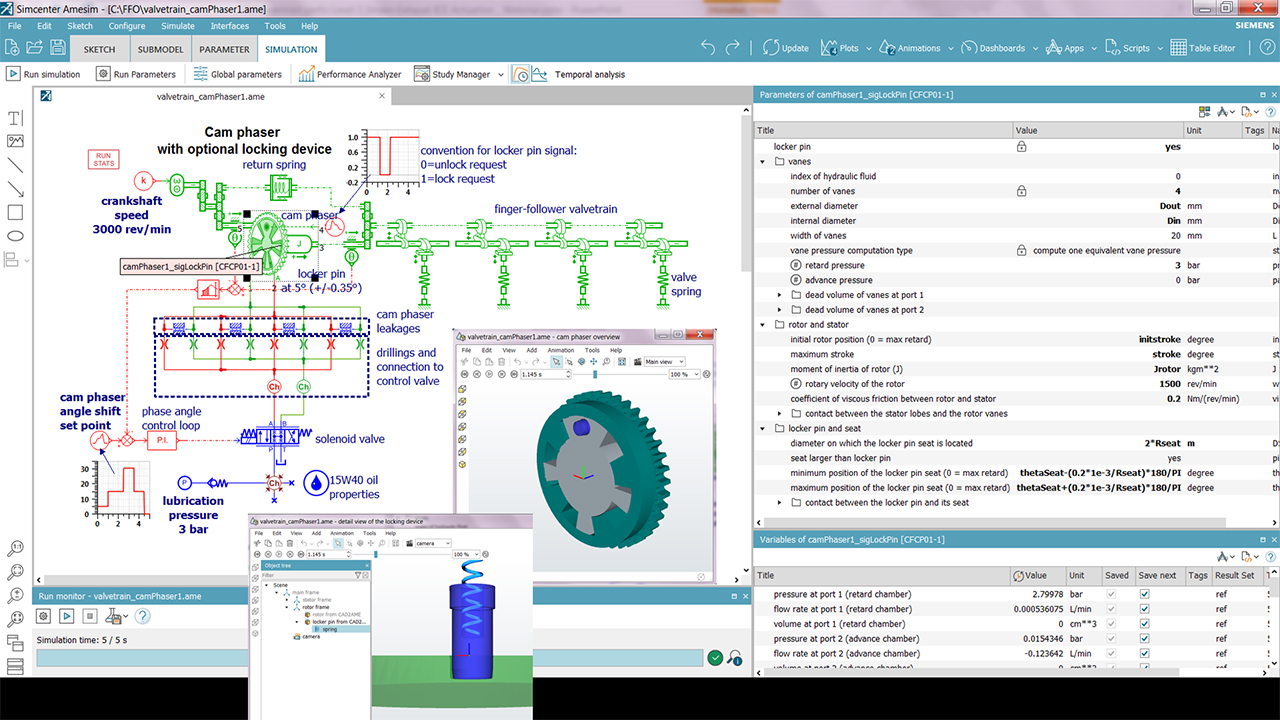Image resolution: width=1280 pixels, height=720 pixels.
Task: Expand dead volume of vanes at port 2
Action: tap(781, 310)
